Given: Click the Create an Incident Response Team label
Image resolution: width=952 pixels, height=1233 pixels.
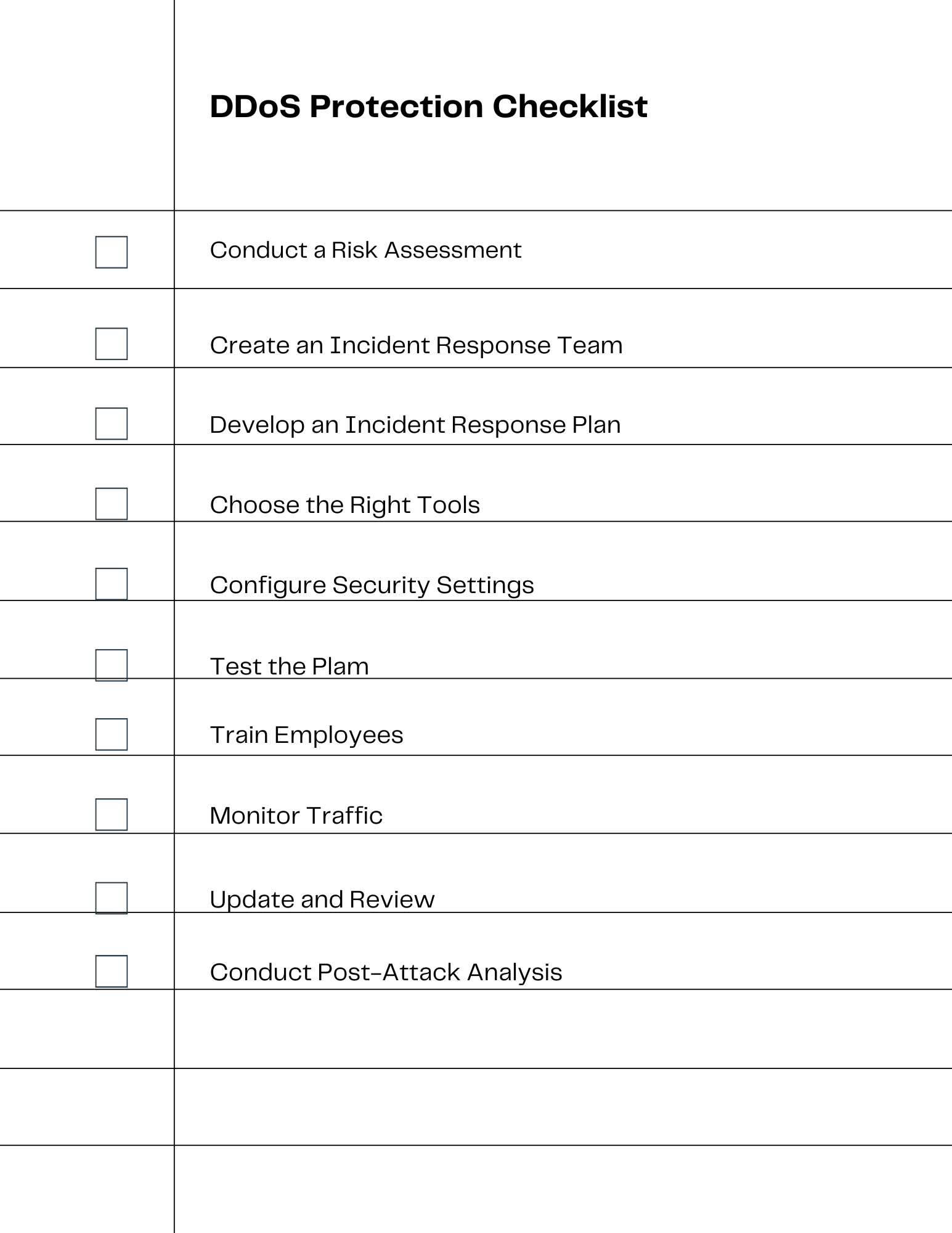Looking at the screenshot, I should 416,345.
